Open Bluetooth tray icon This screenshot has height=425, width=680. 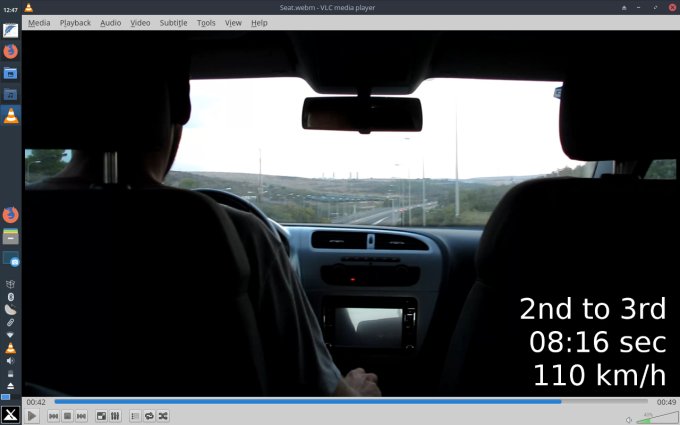pyautogui.click(x=10, y=297)
